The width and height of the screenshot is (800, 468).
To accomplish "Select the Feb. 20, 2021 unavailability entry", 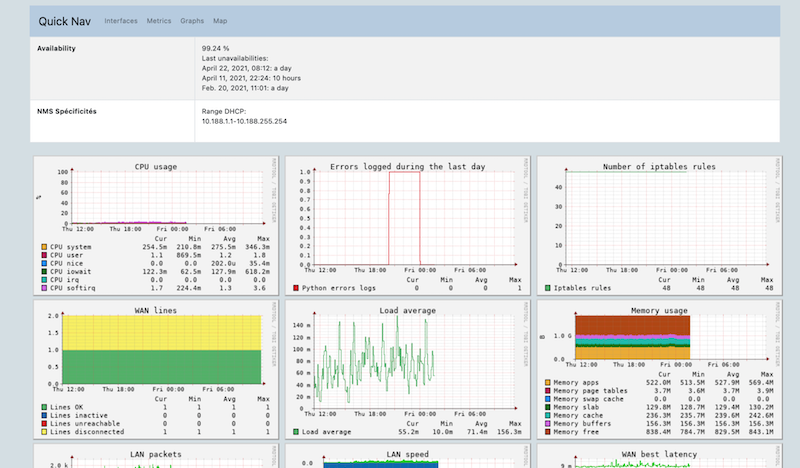I will point(245,88).
